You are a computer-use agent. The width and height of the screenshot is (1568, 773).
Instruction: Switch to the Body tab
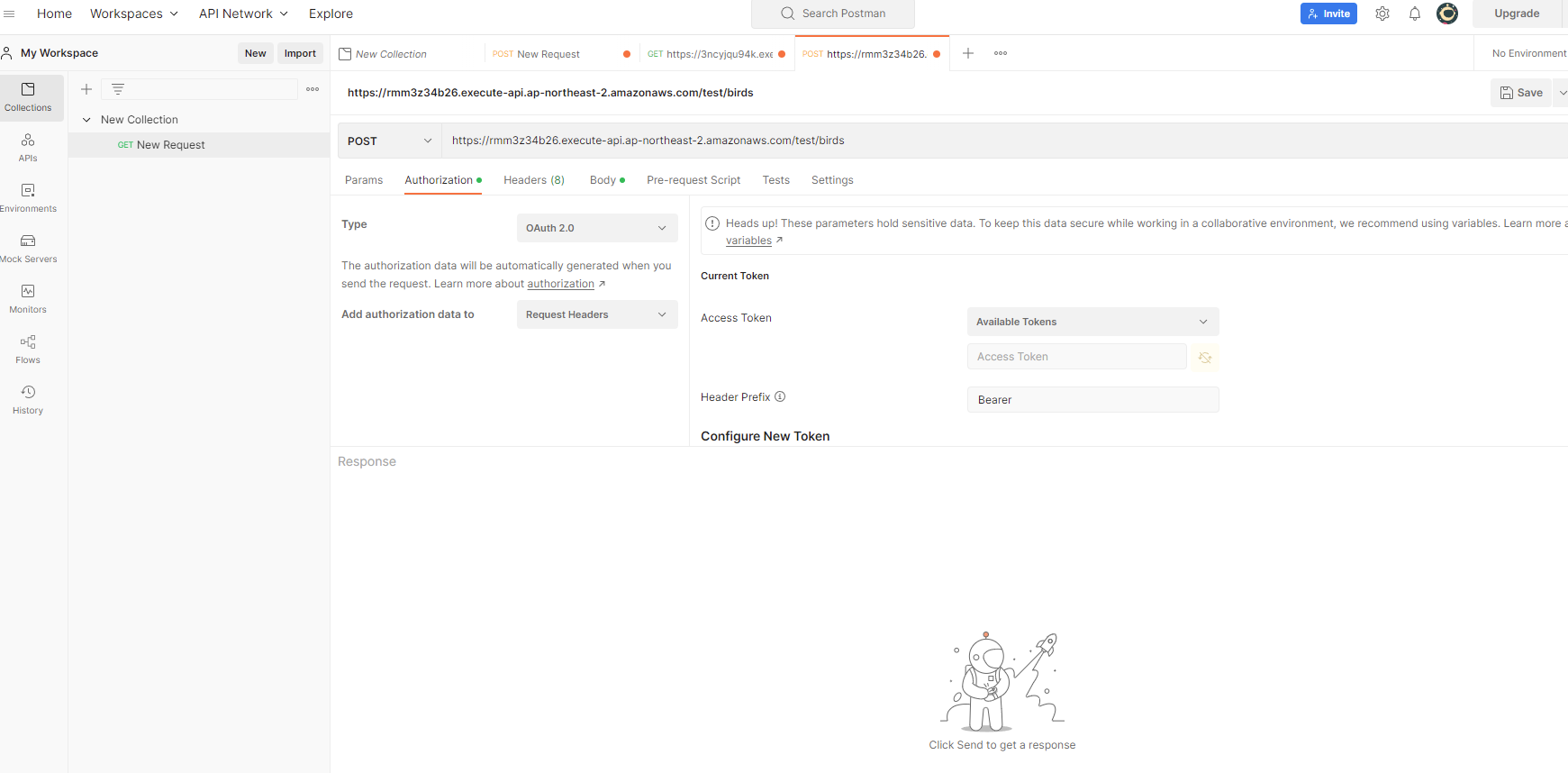coord(607,180)
